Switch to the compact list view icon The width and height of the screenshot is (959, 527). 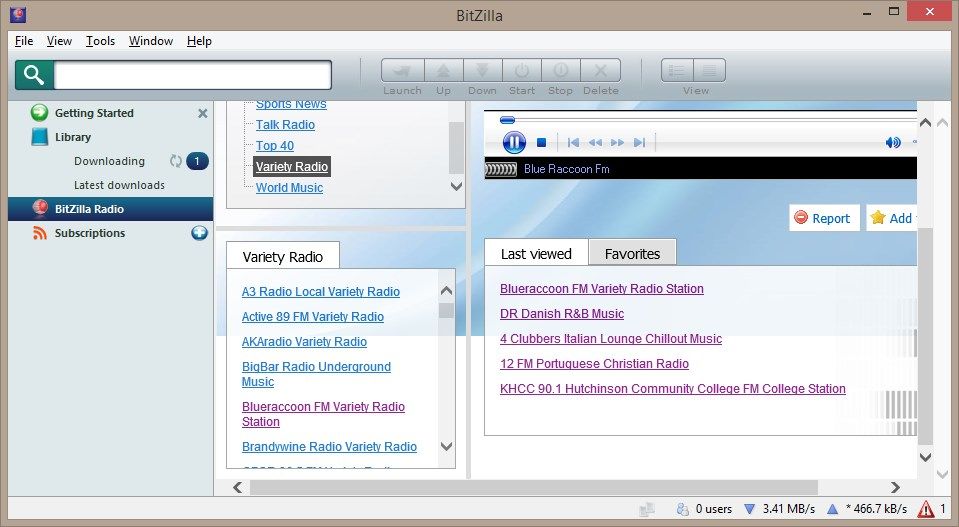(709, 71)
